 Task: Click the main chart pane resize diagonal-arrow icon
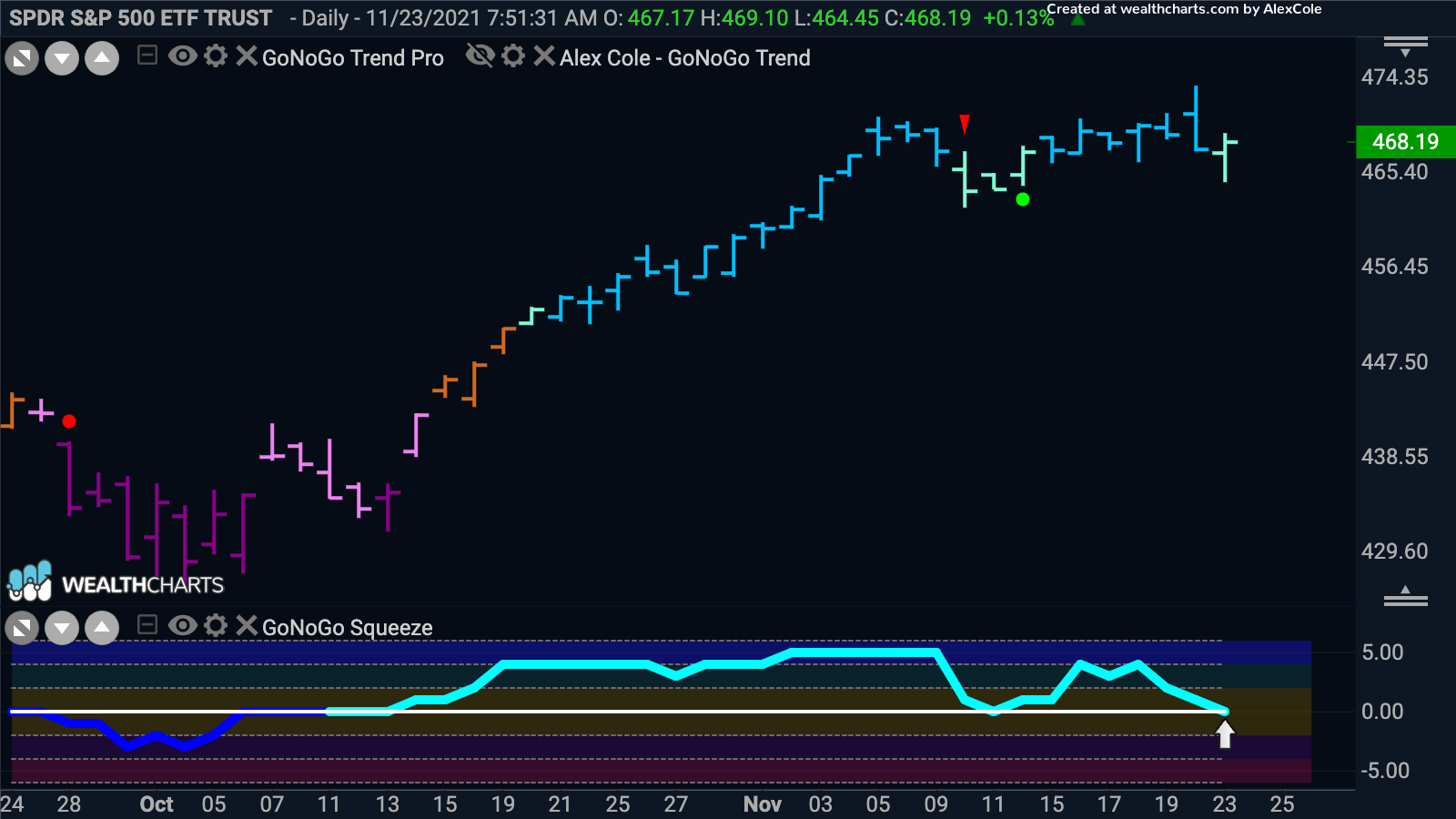coord(22,59)
